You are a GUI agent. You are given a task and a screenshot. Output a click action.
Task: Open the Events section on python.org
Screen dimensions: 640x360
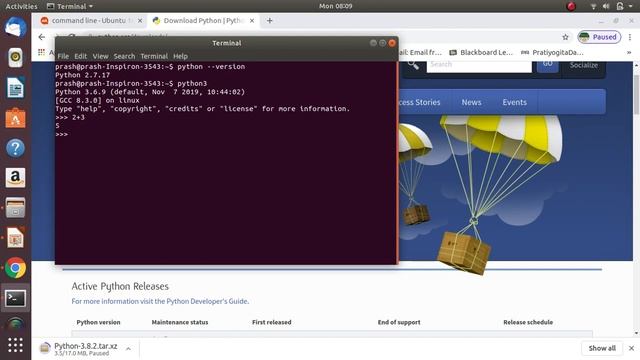pyautogui.click(x=515, y=102)
